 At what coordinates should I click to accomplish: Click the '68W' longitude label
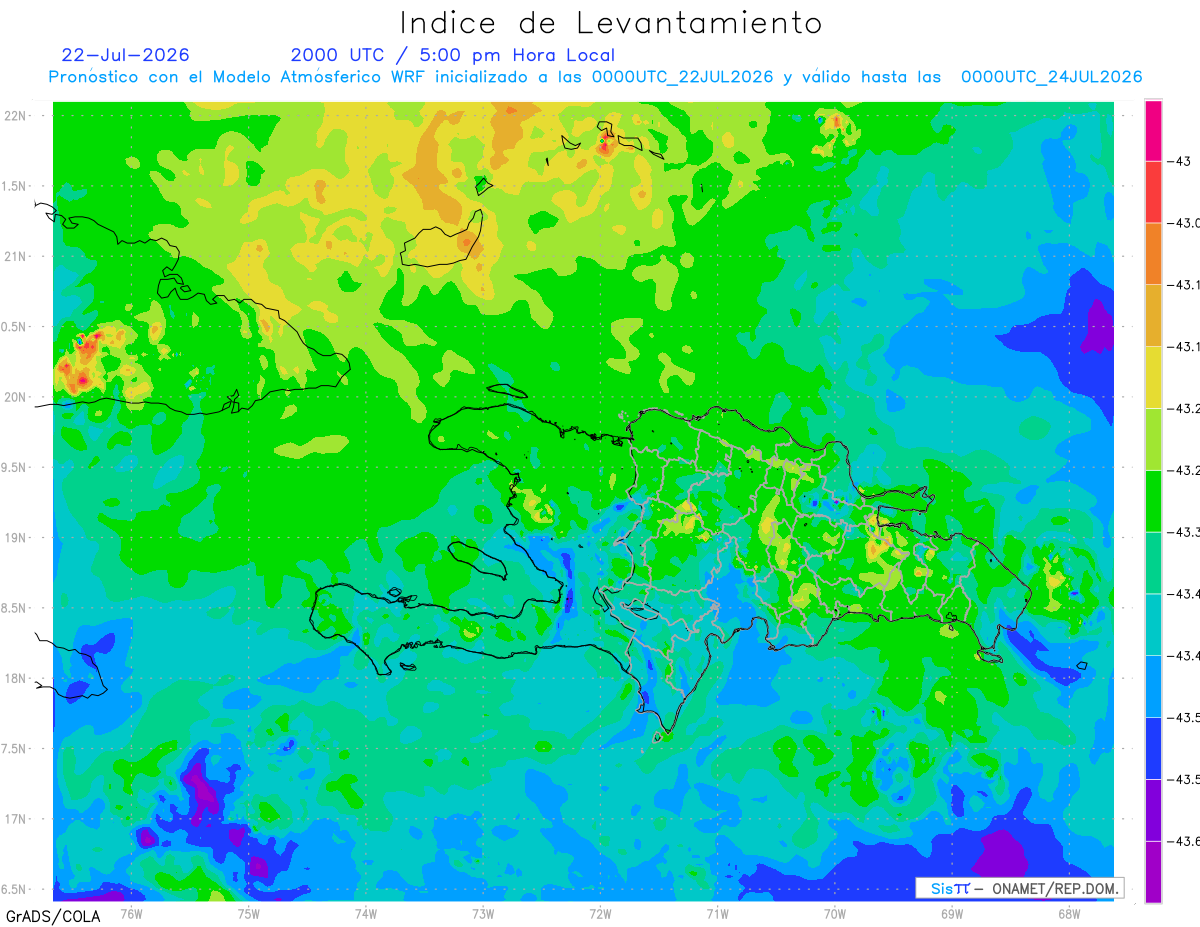(1069, 913)
